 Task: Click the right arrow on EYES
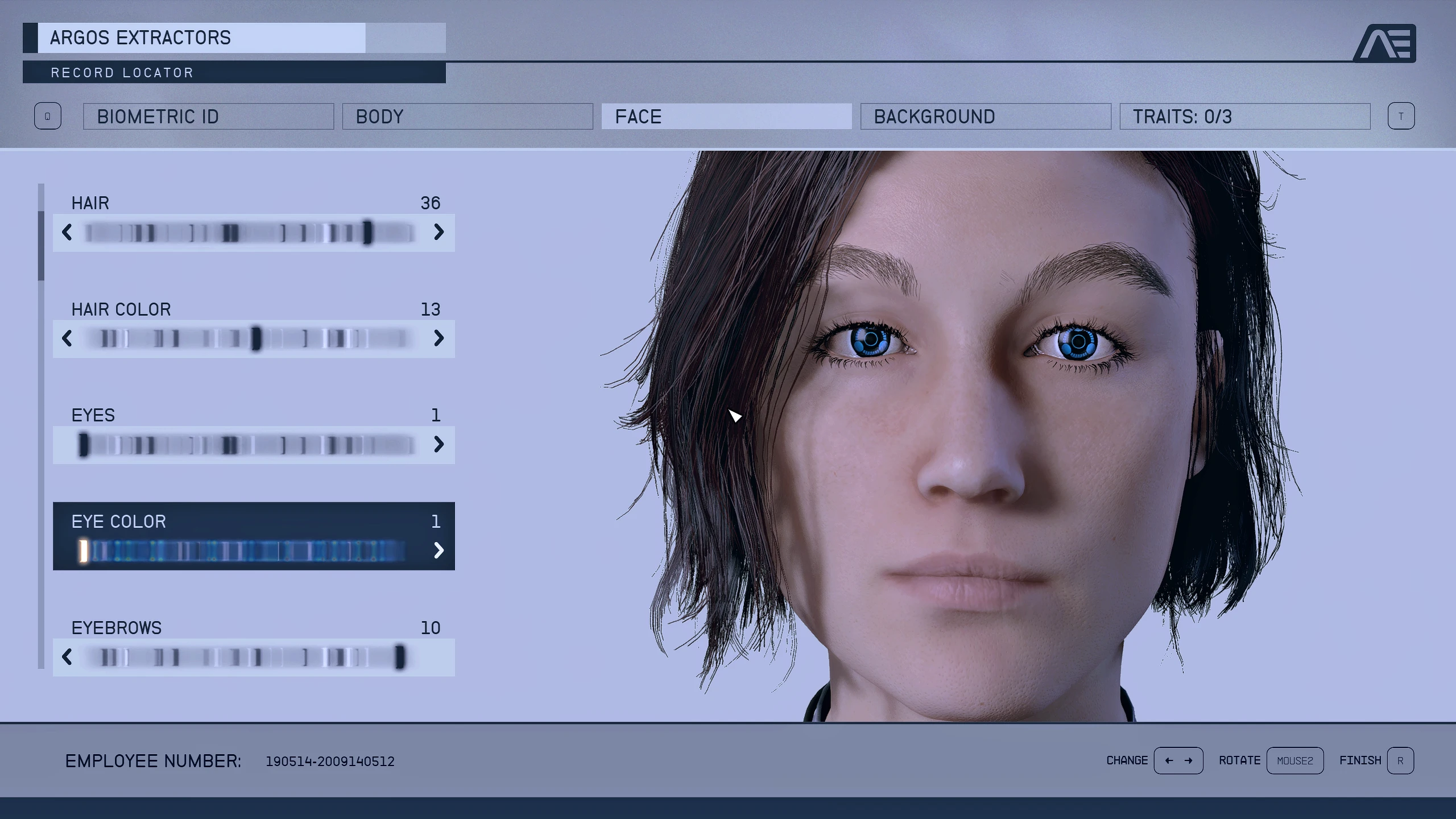438,444
